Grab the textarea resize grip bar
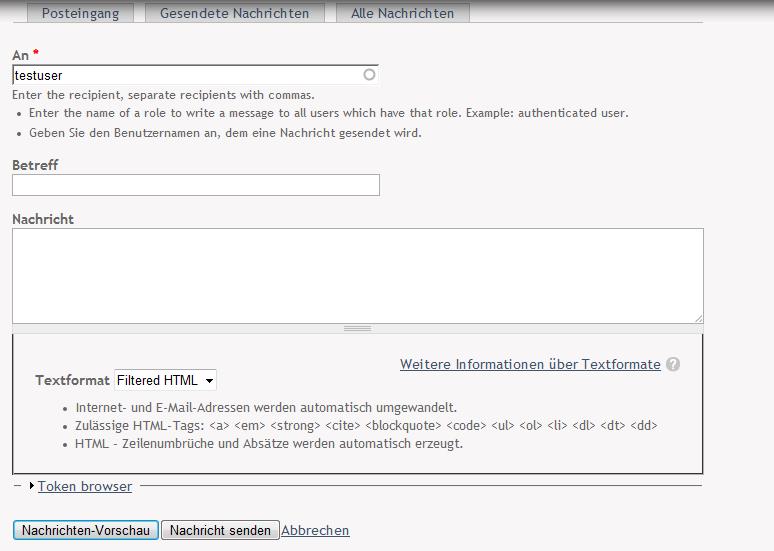774x551 pixels. pyautogui.click(x=357, y=328)
